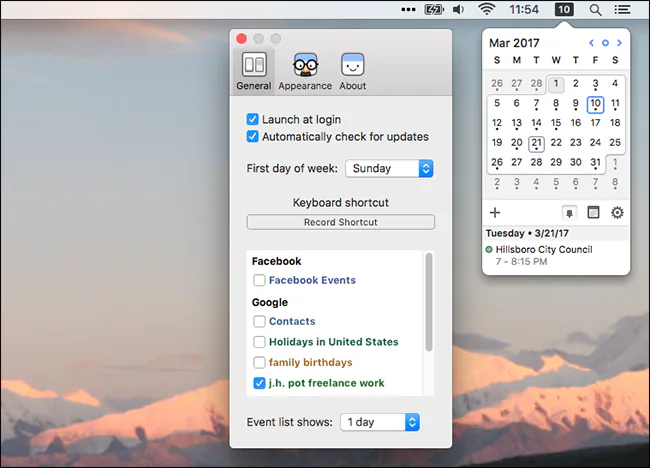Select March 1 in the calendar

point(556,84)
